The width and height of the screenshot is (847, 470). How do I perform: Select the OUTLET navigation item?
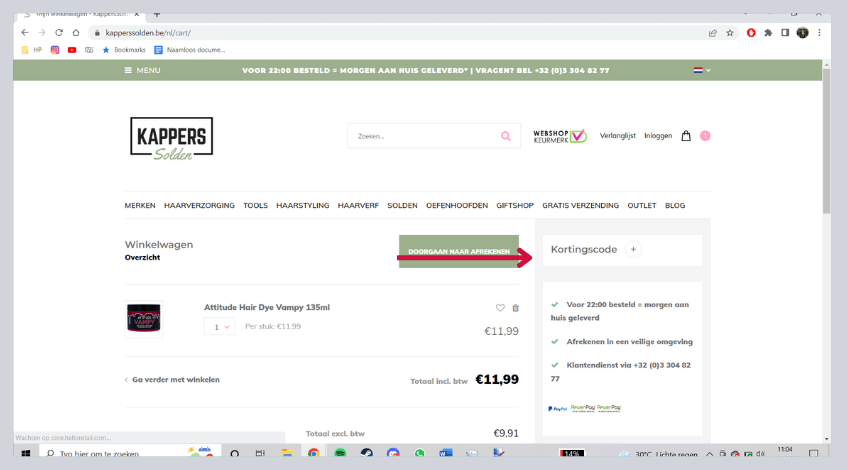[x=641, y=205]
